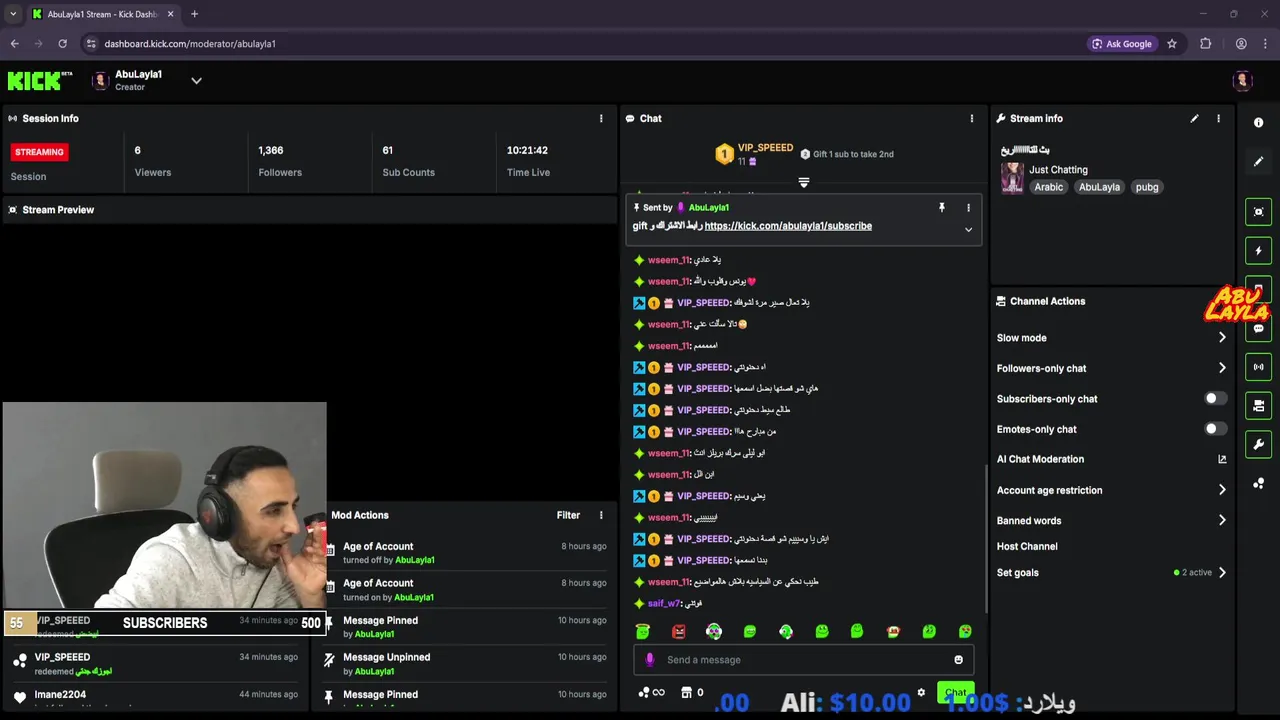Click Ask Google button

[x=1120, y=44]
